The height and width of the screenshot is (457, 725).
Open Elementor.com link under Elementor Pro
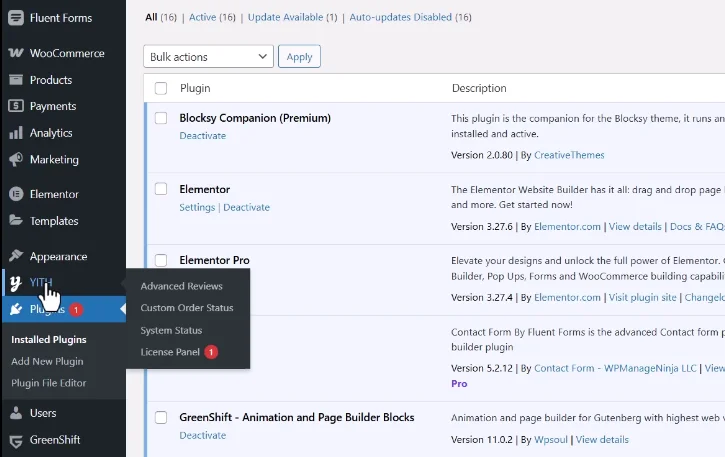click(567, 297)
